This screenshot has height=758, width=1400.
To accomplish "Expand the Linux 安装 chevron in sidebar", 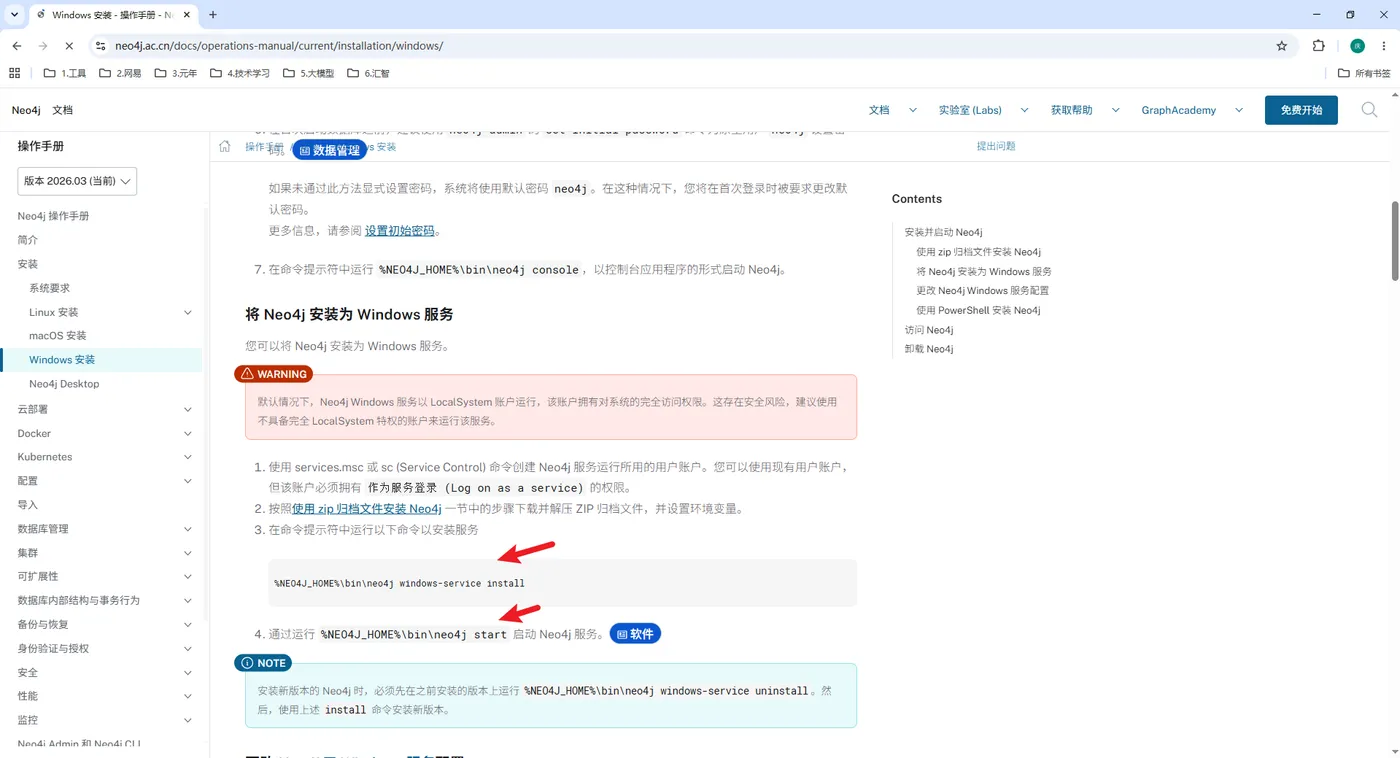I will click(188, 313).
